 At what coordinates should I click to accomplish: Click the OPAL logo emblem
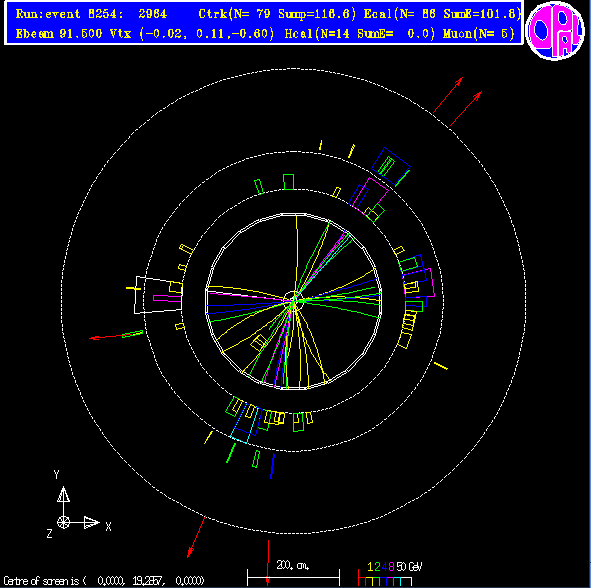pyautogui.click(x=555, y=31)
